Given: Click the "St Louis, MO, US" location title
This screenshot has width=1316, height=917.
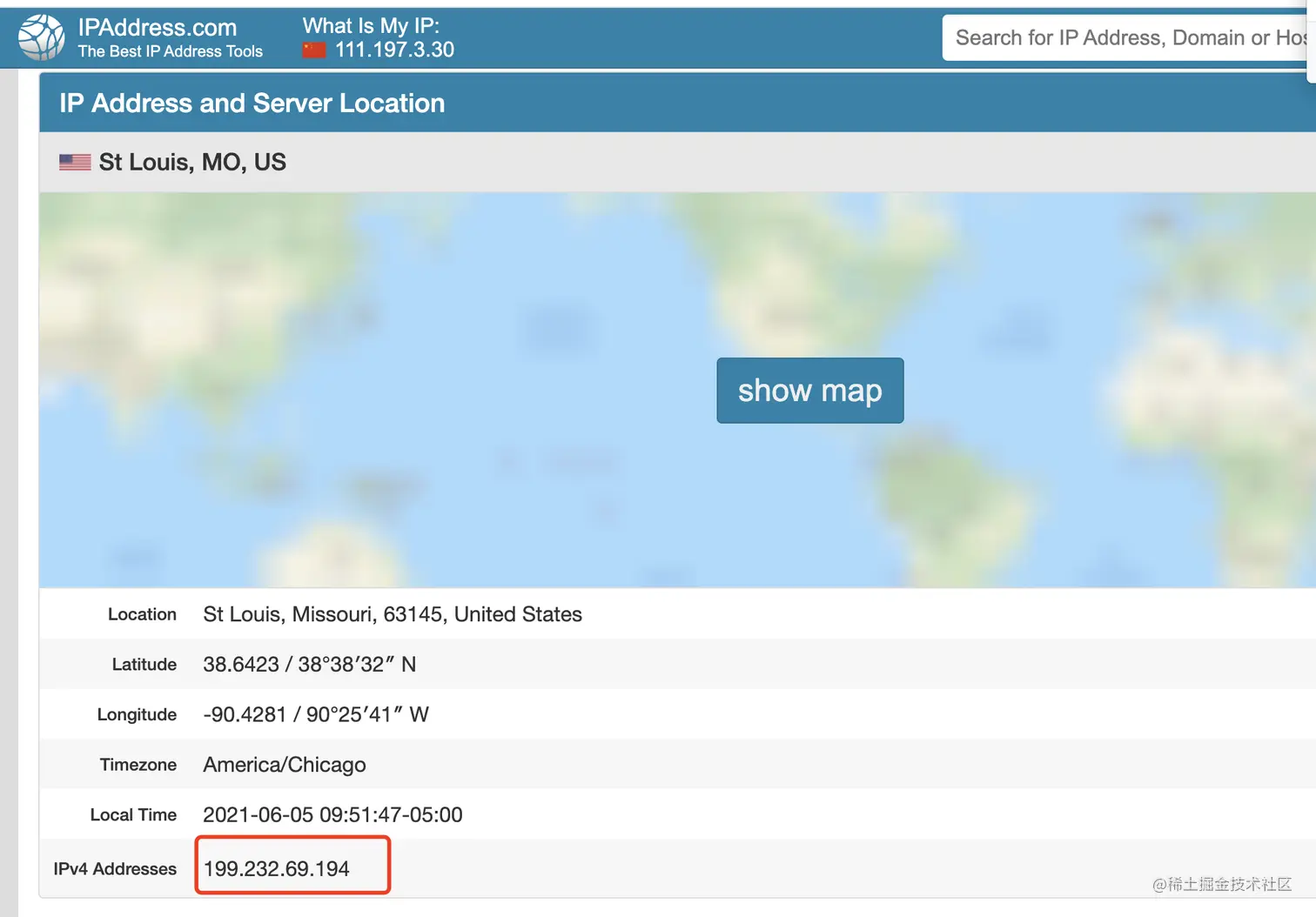Looking at the screenshot, I should tap(192, 162).
